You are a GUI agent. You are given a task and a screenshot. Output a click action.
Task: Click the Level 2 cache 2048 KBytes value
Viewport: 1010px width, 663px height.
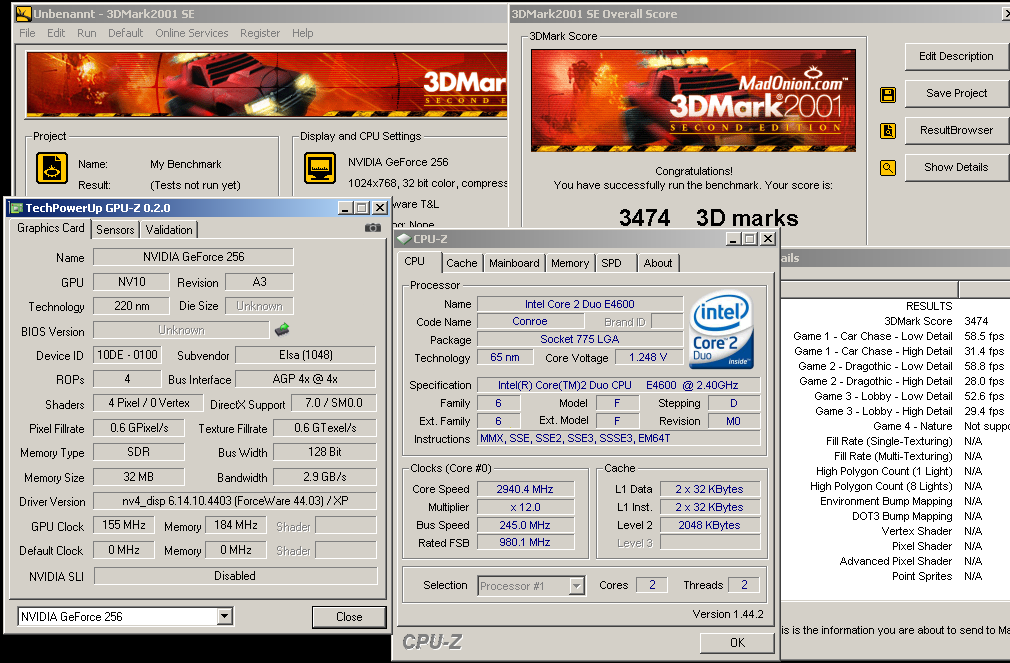coord(709,525)
